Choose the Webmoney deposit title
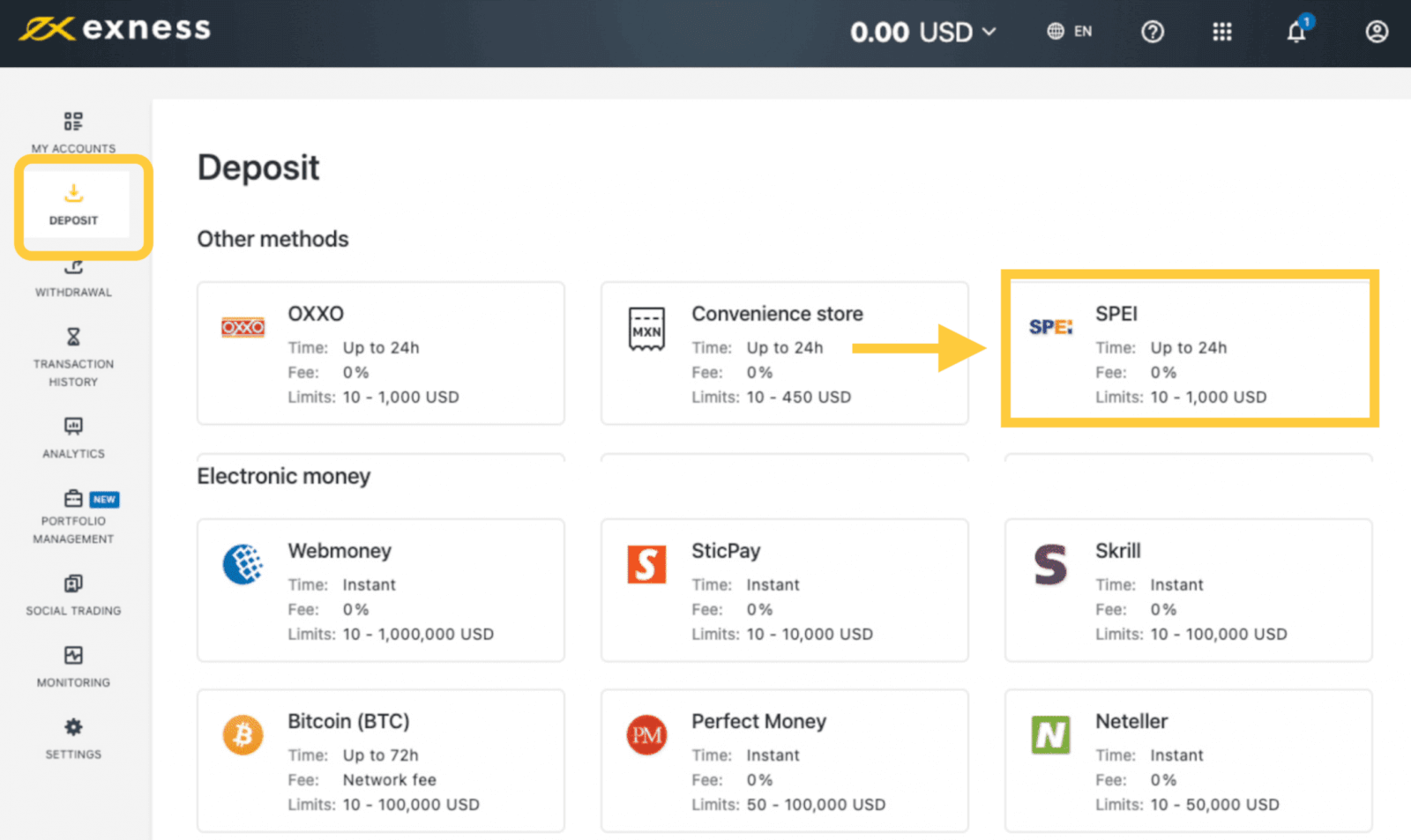Image resolution: width=1411 pixels, height=840 pixels. (340, 551)
